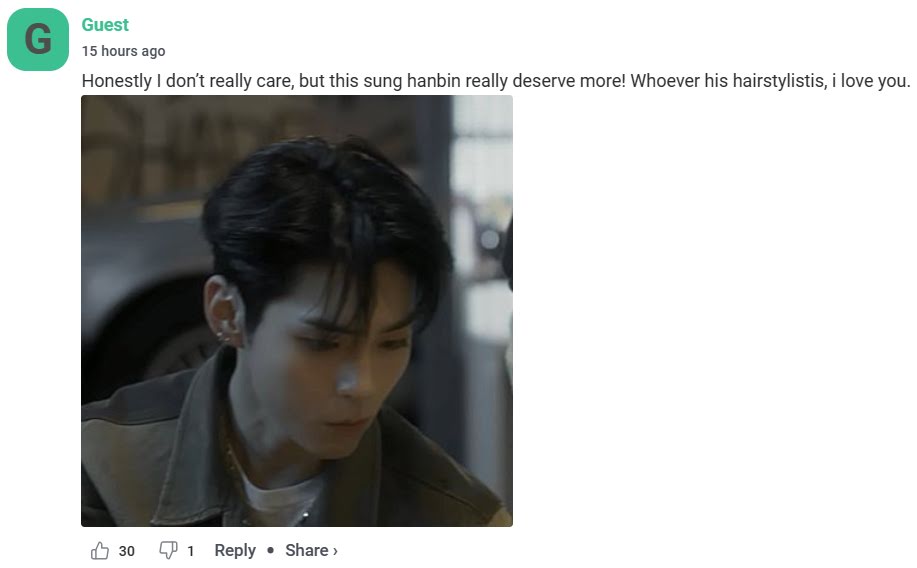Click the dot separator before Share
Screen dimensions: 917x568
click(x=270, y=550)
